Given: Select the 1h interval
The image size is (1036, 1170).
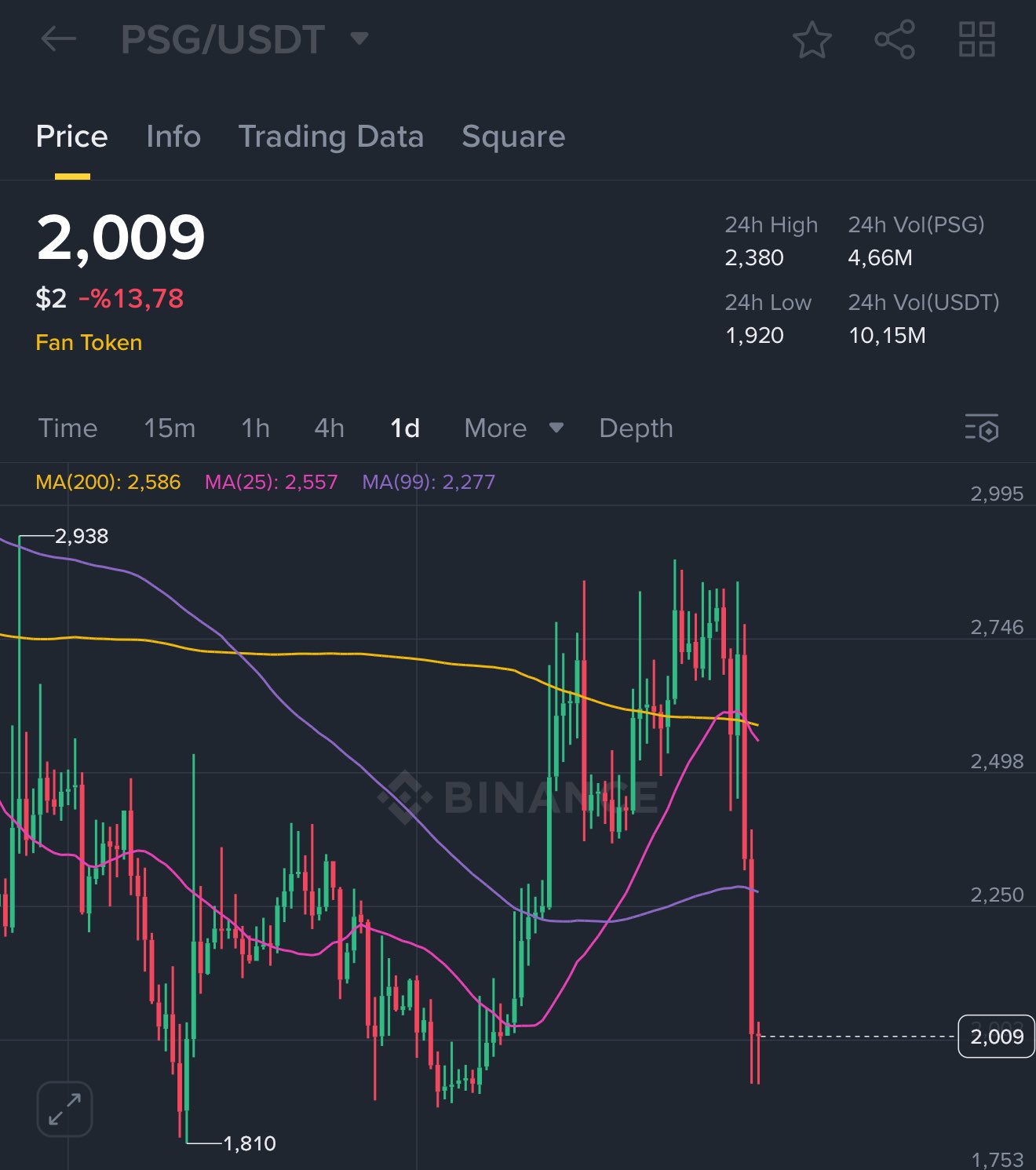Looking at the screenshot, I should (x=256, y=428).
